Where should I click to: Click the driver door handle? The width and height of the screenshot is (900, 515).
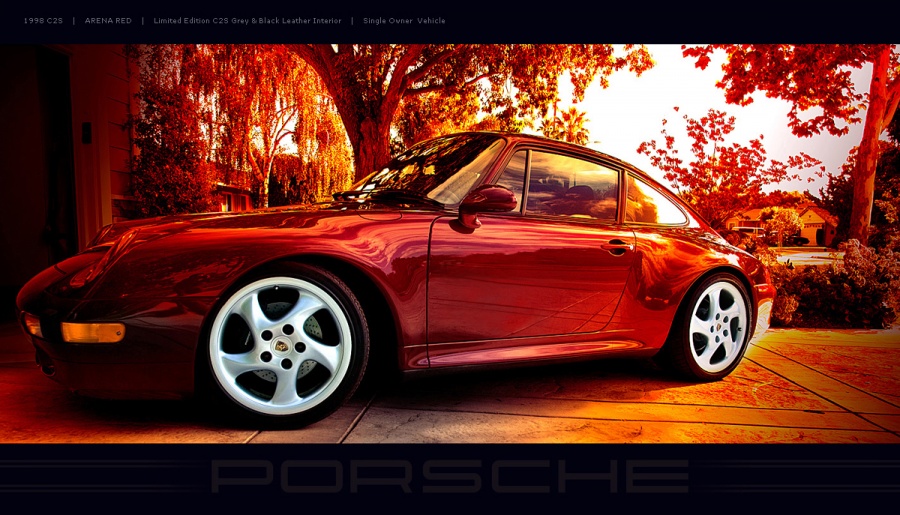(618, 245)
